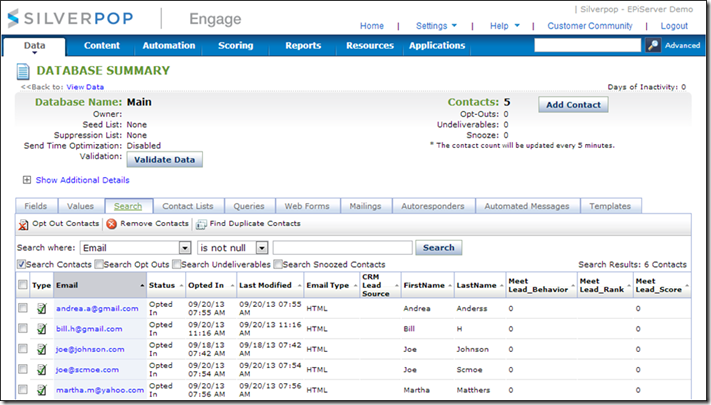Click Advanced search link
This screenshot has height=405, width=711.
[x=682, y=45]
